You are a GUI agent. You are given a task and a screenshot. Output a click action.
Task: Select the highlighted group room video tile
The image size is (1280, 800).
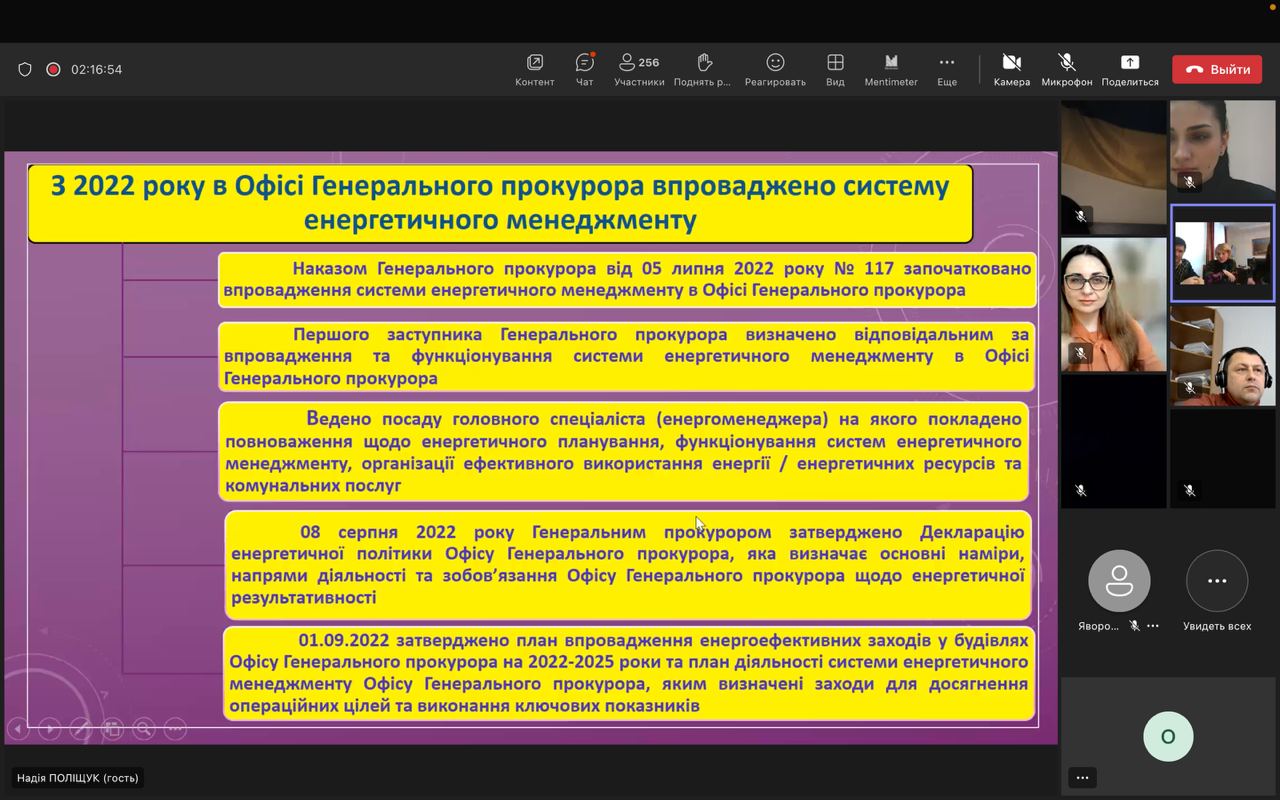1222,253
